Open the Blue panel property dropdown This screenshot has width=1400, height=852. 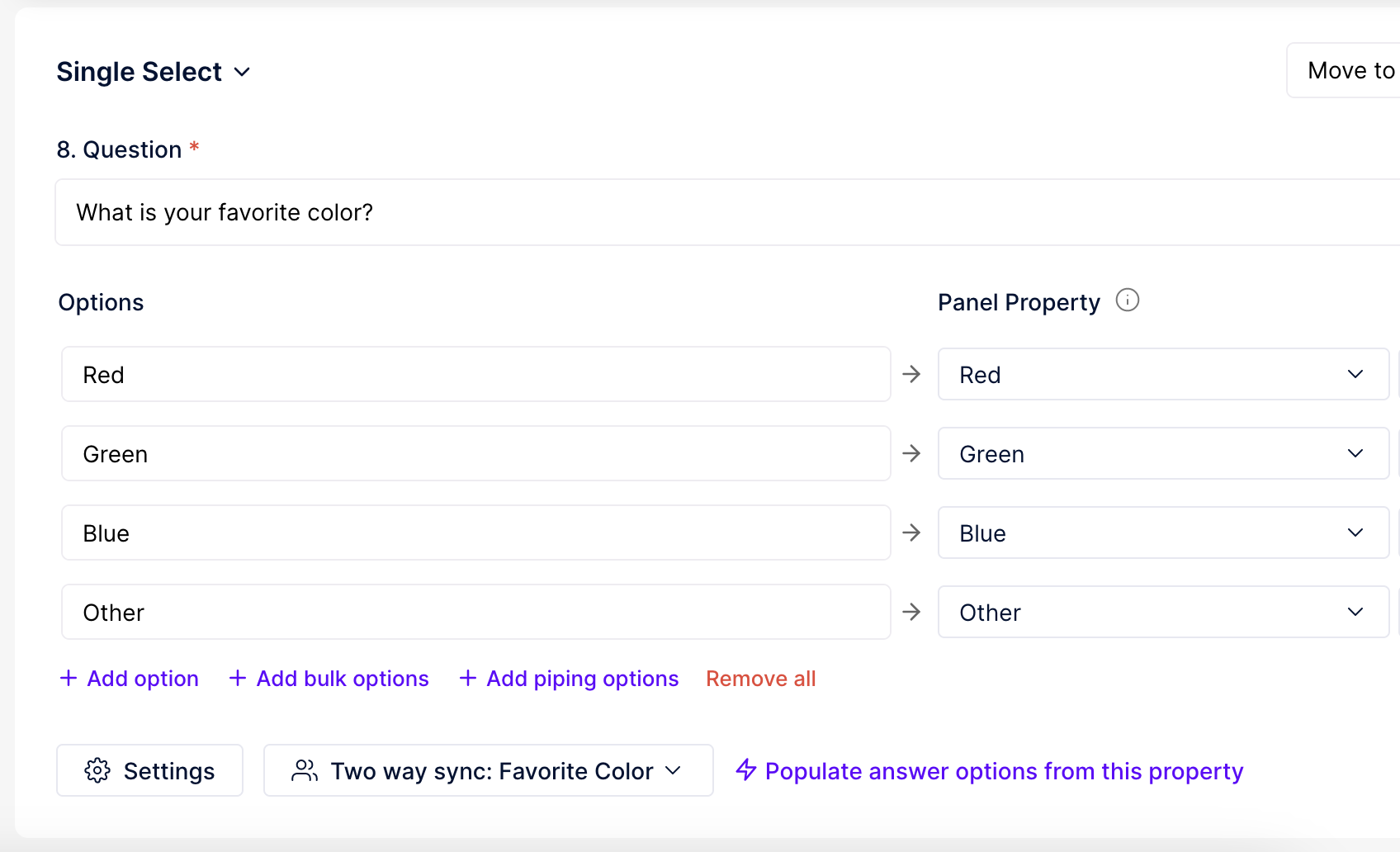[x=1163, y=532]
